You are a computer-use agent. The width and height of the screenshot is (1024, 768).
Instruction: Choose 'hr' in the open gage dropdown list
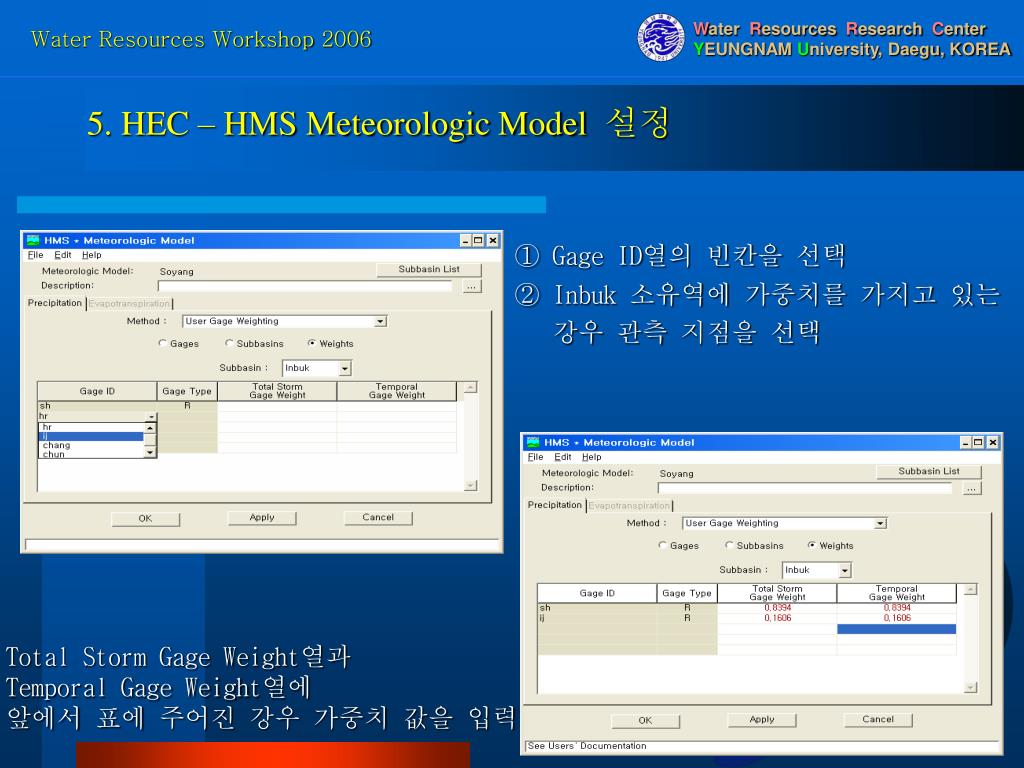[x=91, y=427]
